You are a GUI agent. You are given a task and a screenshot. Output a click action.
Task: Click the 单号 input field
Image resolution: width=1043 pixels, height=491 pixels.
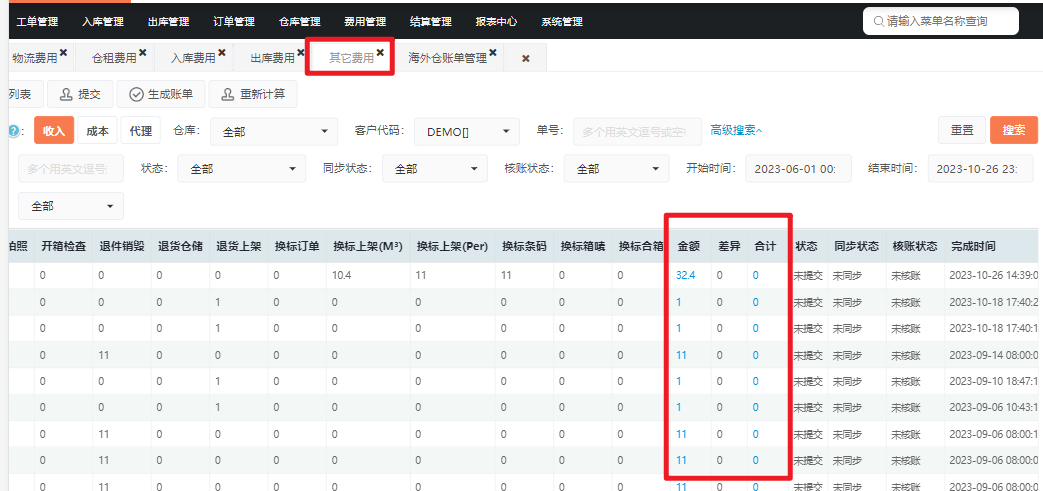coord(638,132)
